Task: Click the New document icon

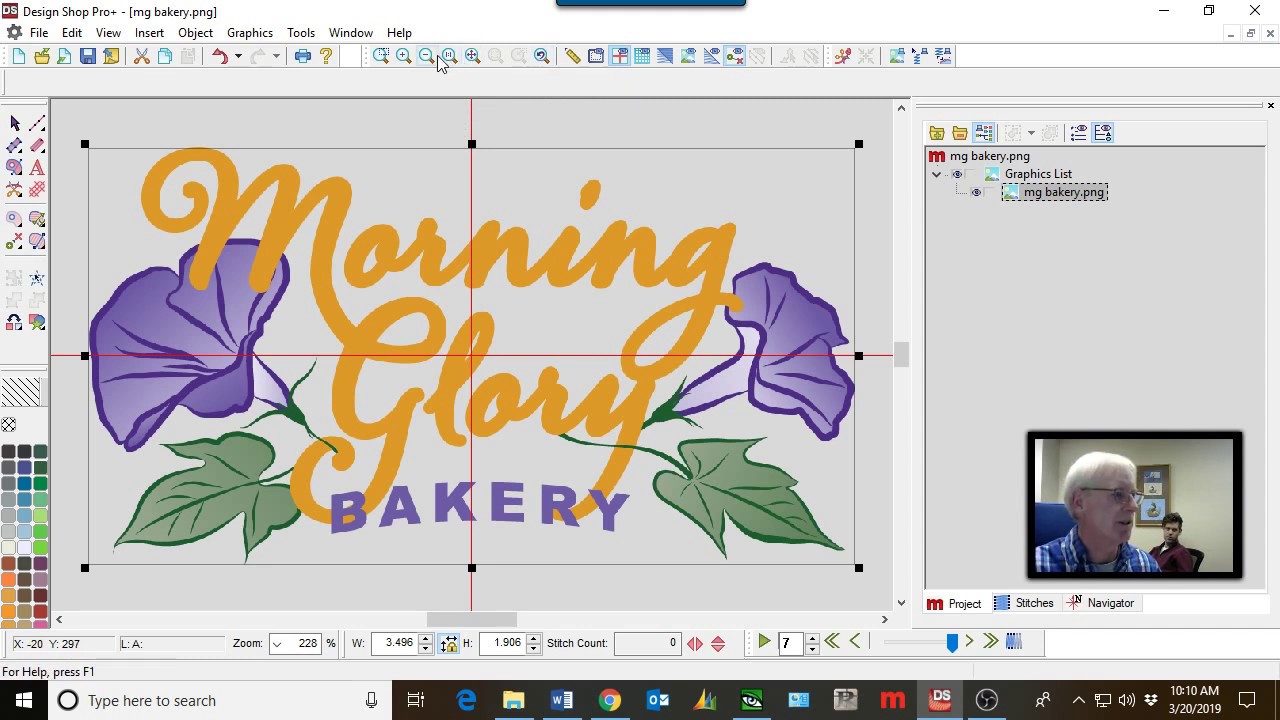Action: point(19,56)
